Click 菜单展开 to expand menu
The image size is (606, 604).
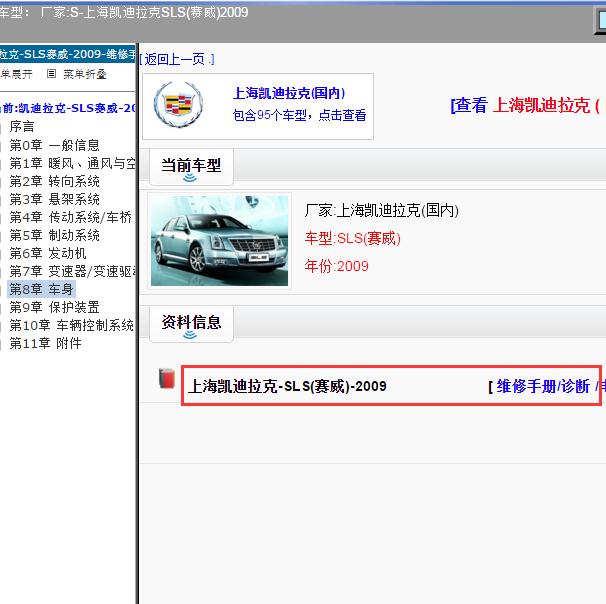point(16,74)
